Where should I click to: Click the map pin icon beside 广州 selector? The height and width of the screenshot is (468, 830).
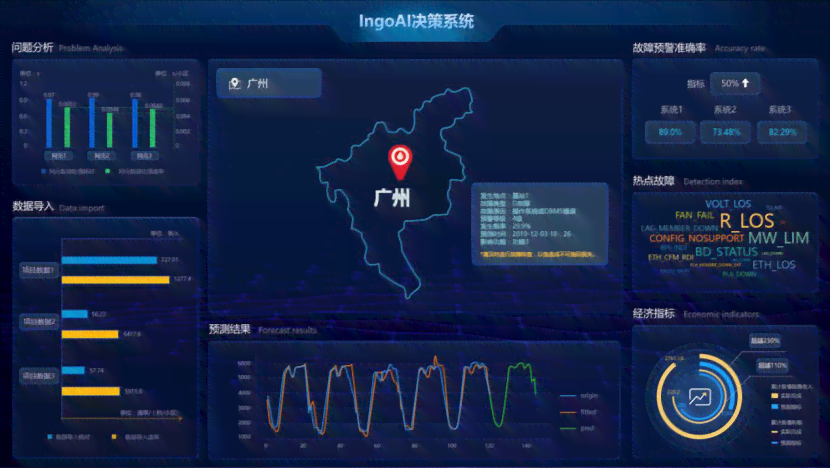[x=234, y=84]
